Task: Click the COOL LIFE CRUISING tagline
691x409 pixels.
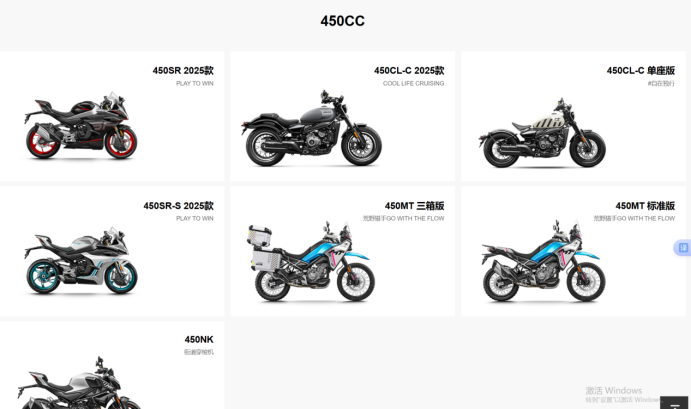Action: point(413,83)
